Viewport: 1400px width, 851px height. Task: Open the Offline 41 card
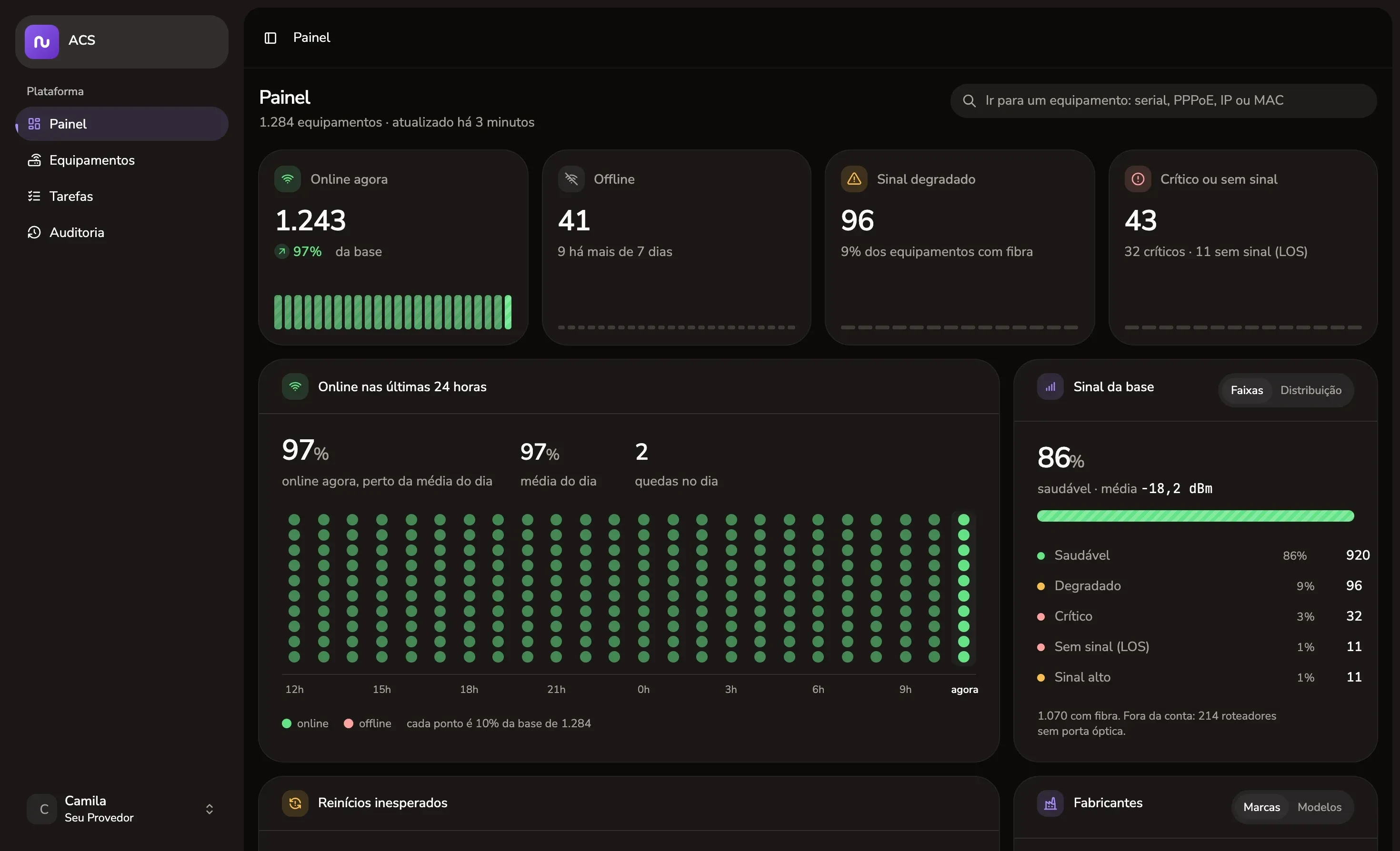pyautogui.click(x=676, y=247)
